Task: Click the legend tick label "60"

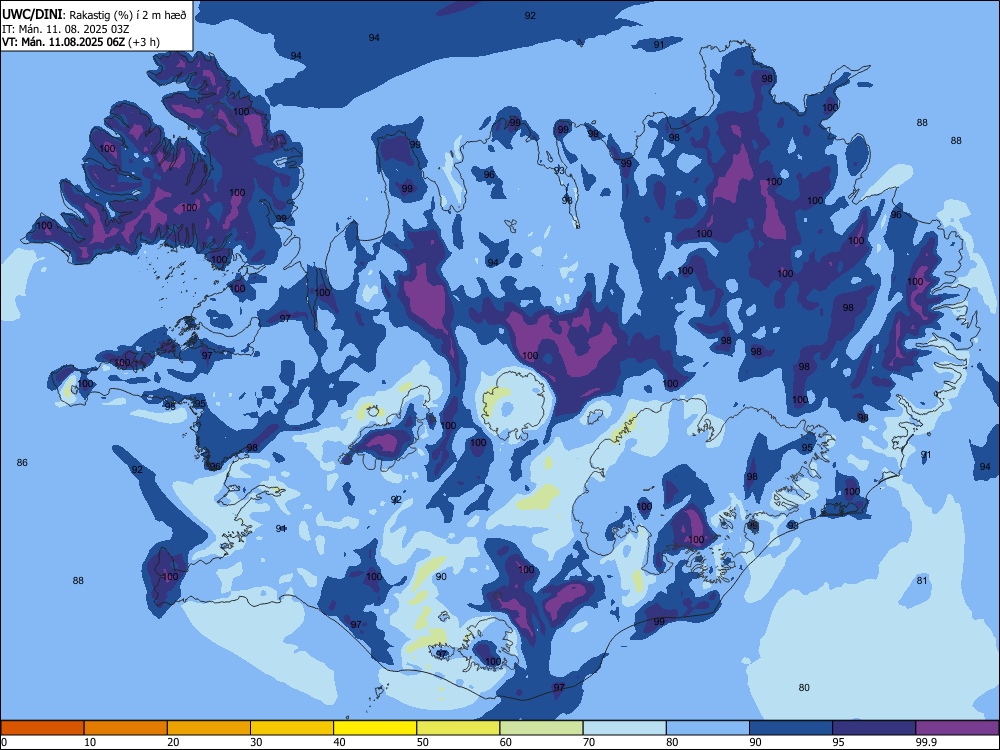Action: (506, 742)
